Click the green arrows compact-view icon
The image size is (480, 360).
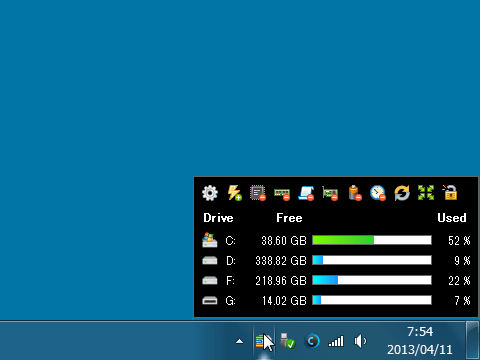(x=426, y=193)
